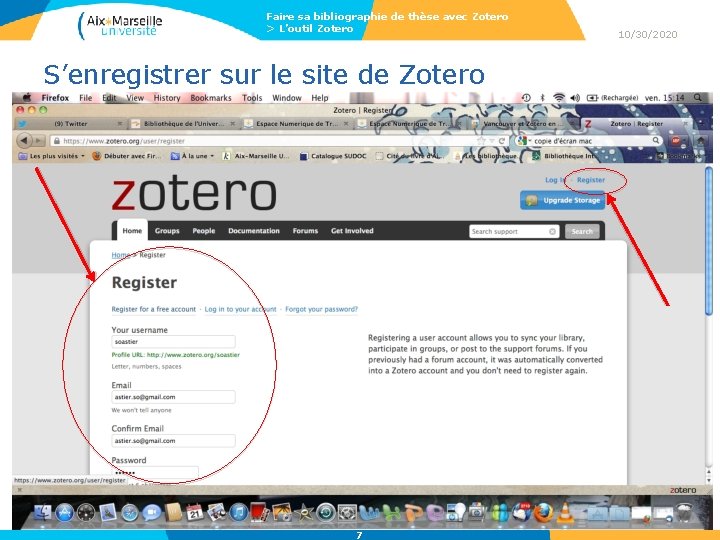Click the Your username input field
720x540 pixels.
tap(173, 342)
